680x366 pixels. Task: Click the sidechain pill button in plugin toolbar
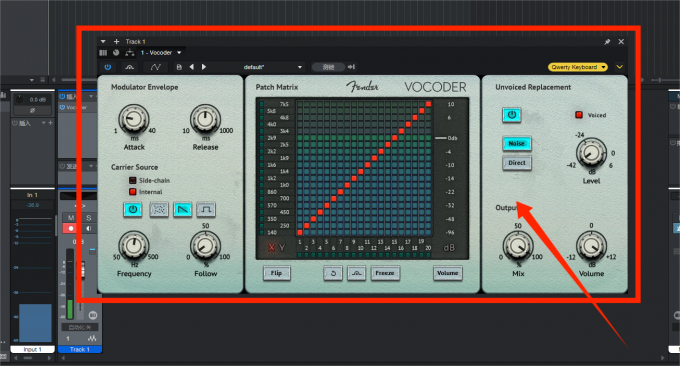[x=328, y=67]
